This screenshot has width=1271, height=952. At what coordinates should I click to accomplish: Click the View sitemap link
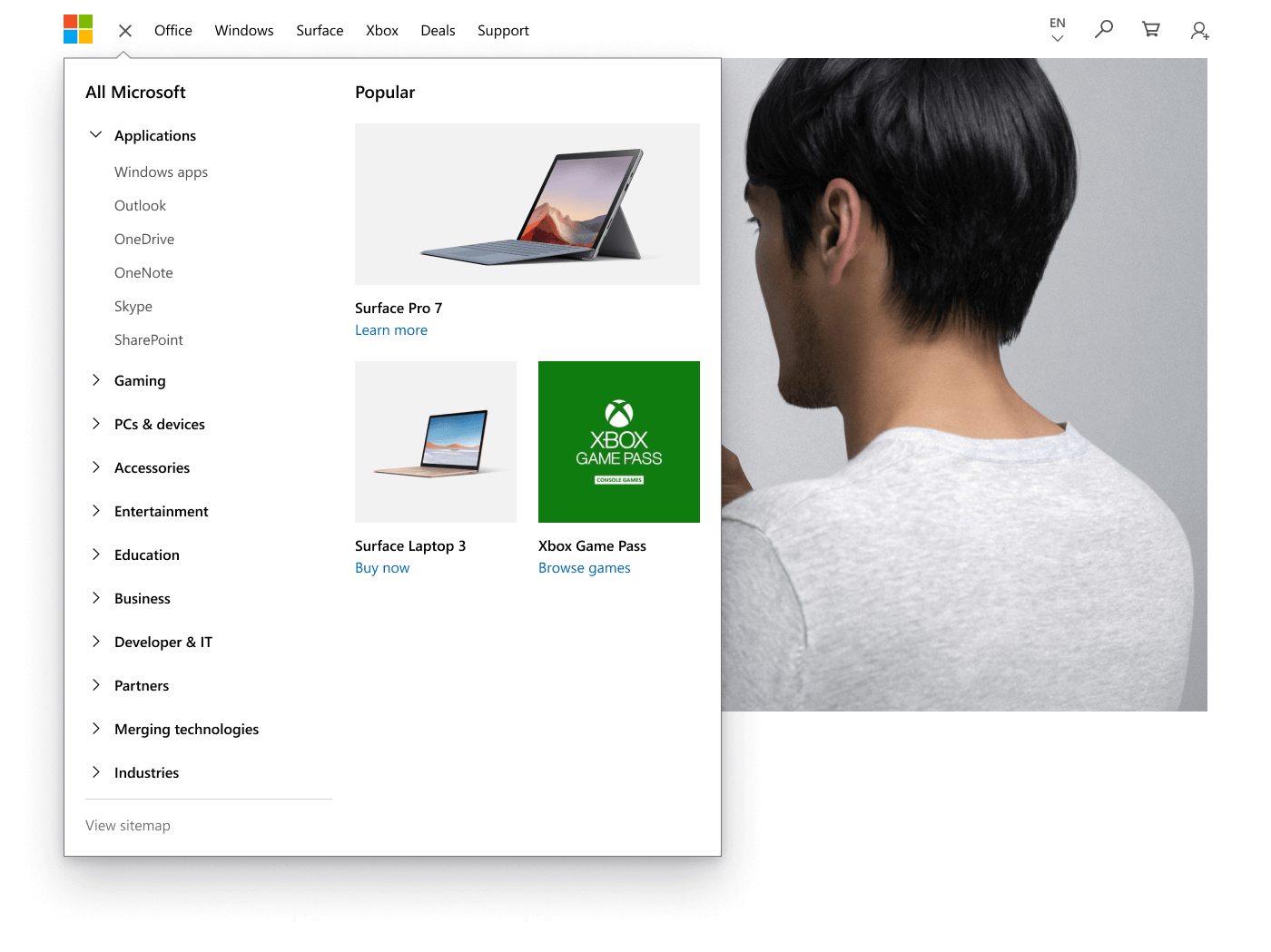click(x=128, y=826)
